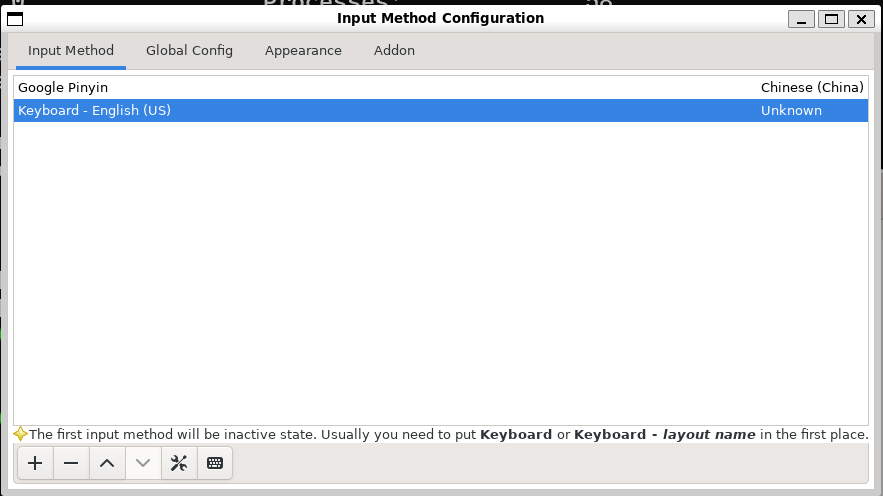This screenshot has width=883, height=496.
Task: Remove the selected input method
Action: point(71,463)
